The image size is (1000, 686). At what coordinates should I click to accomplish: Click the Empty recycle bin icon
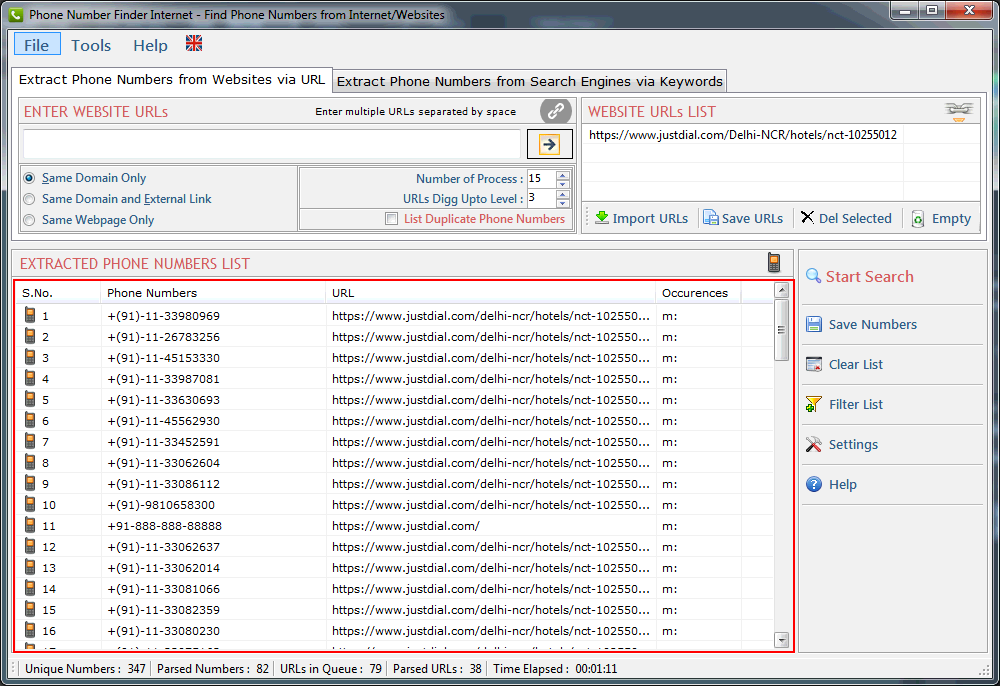tap(917, 219)
